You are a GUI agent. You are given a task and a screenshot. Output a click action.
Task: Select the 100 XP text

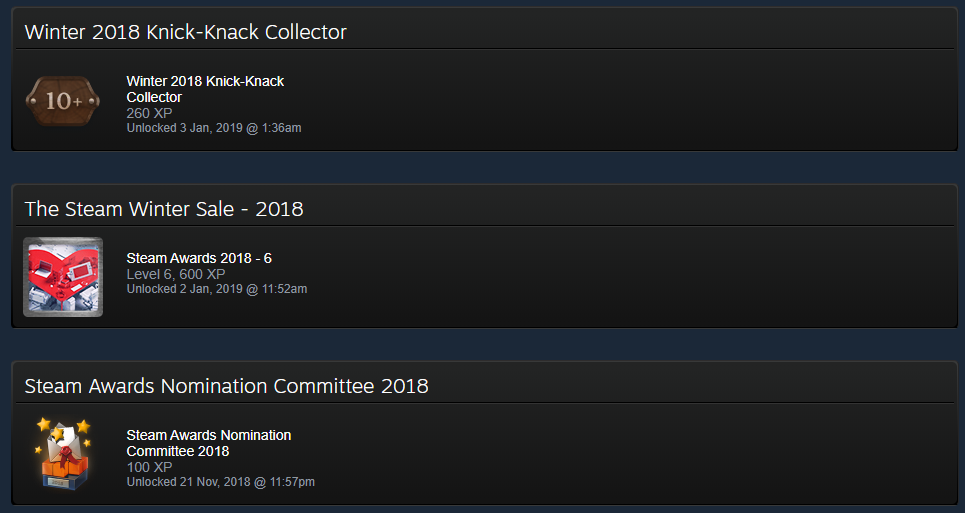[149, 467]
